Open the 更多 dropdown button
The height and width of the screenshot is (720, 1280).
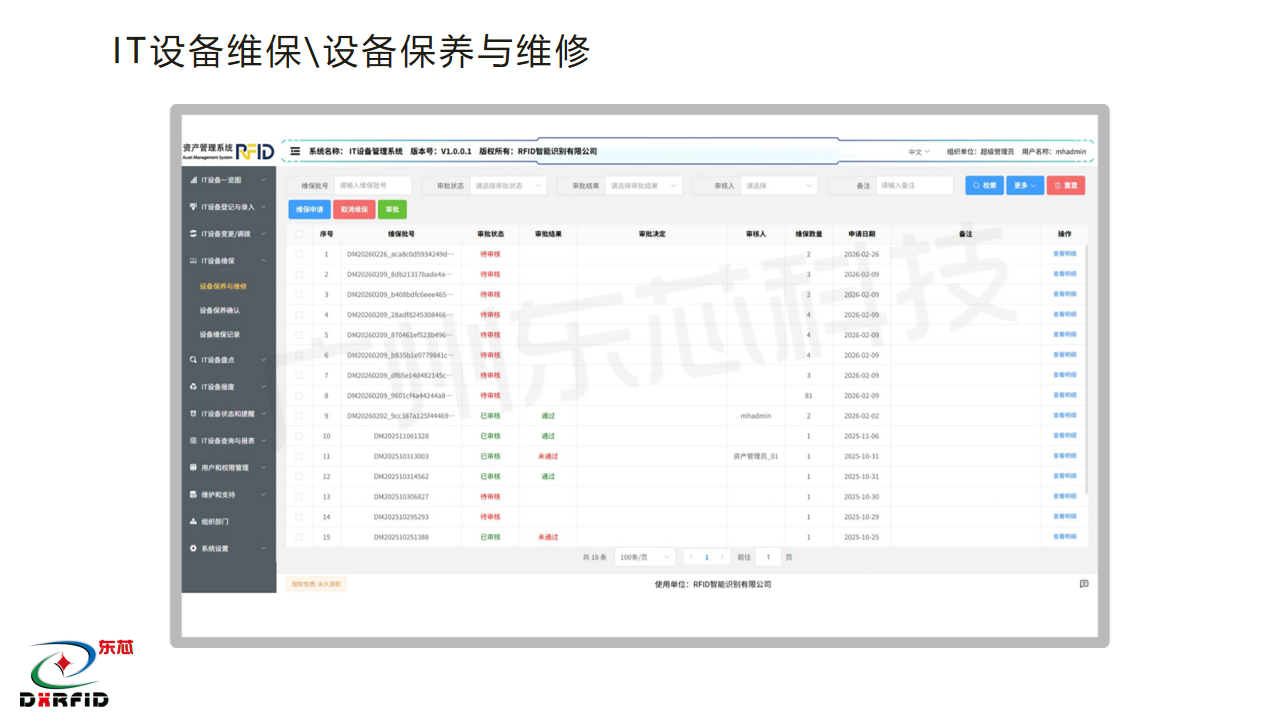coord(1025,185)
